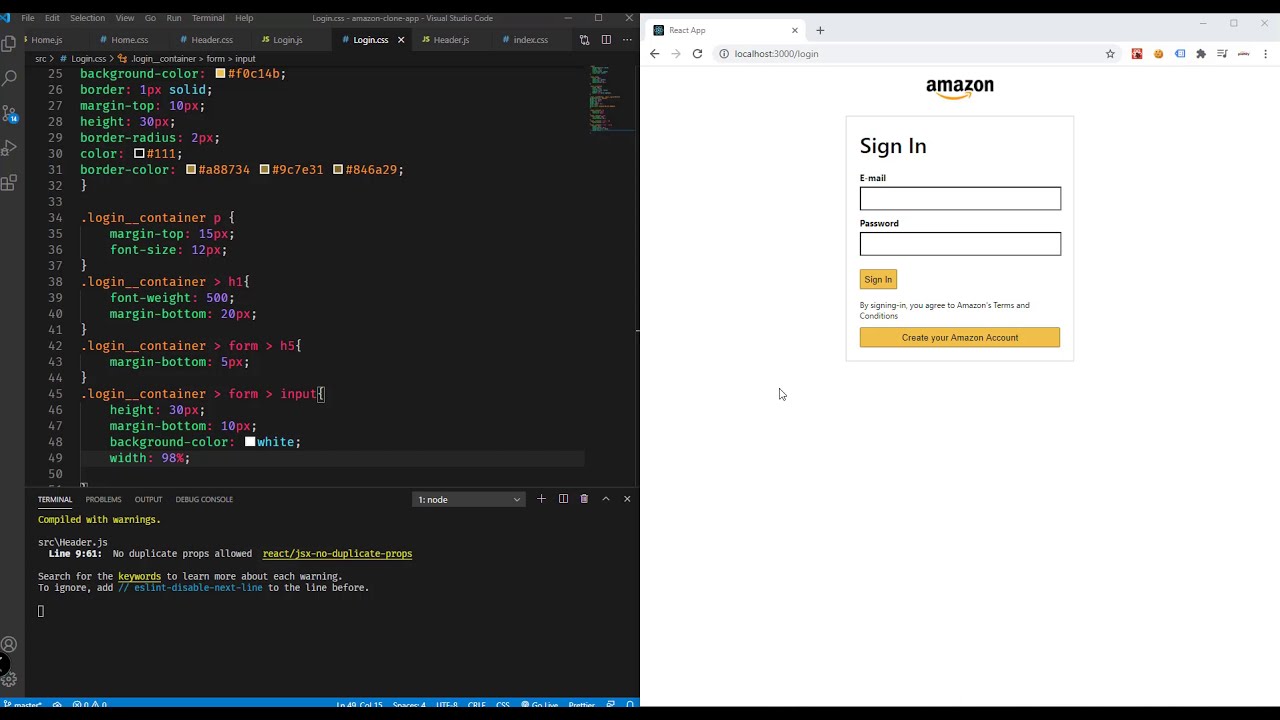This screenshot has width=1280, height=720.
Task: Open the #f0c14b color swatch on line 25
Action: [x=220, y=74]
